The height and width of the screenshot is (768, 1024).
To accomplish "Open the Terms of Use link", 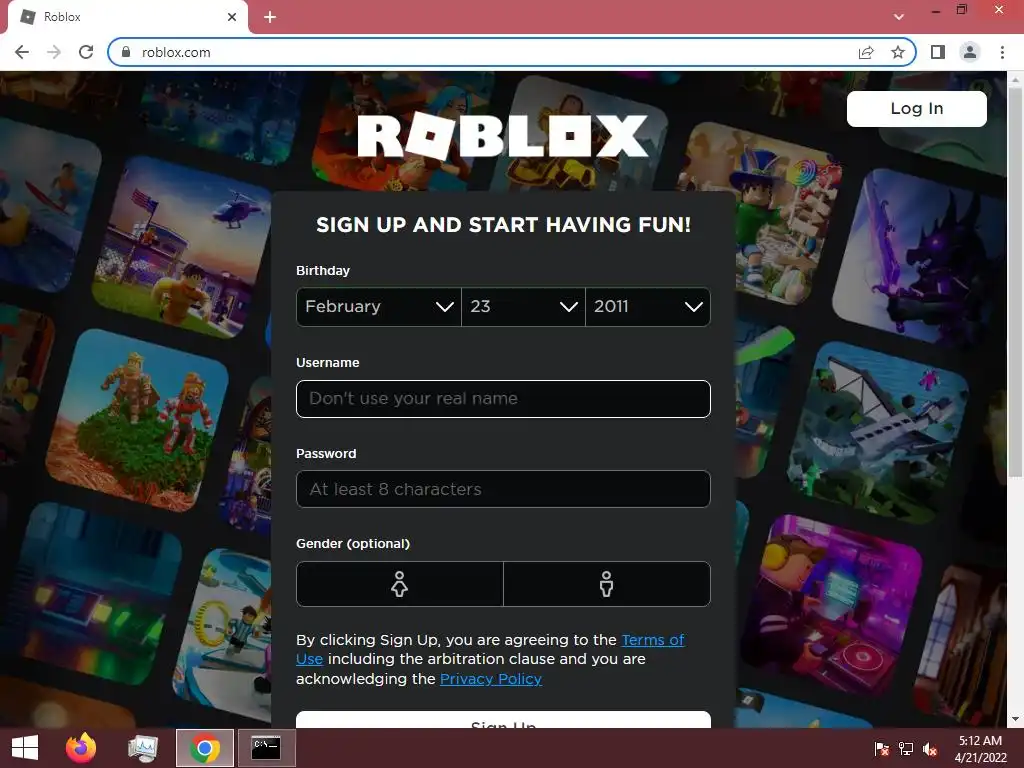I will pos(653,640).
